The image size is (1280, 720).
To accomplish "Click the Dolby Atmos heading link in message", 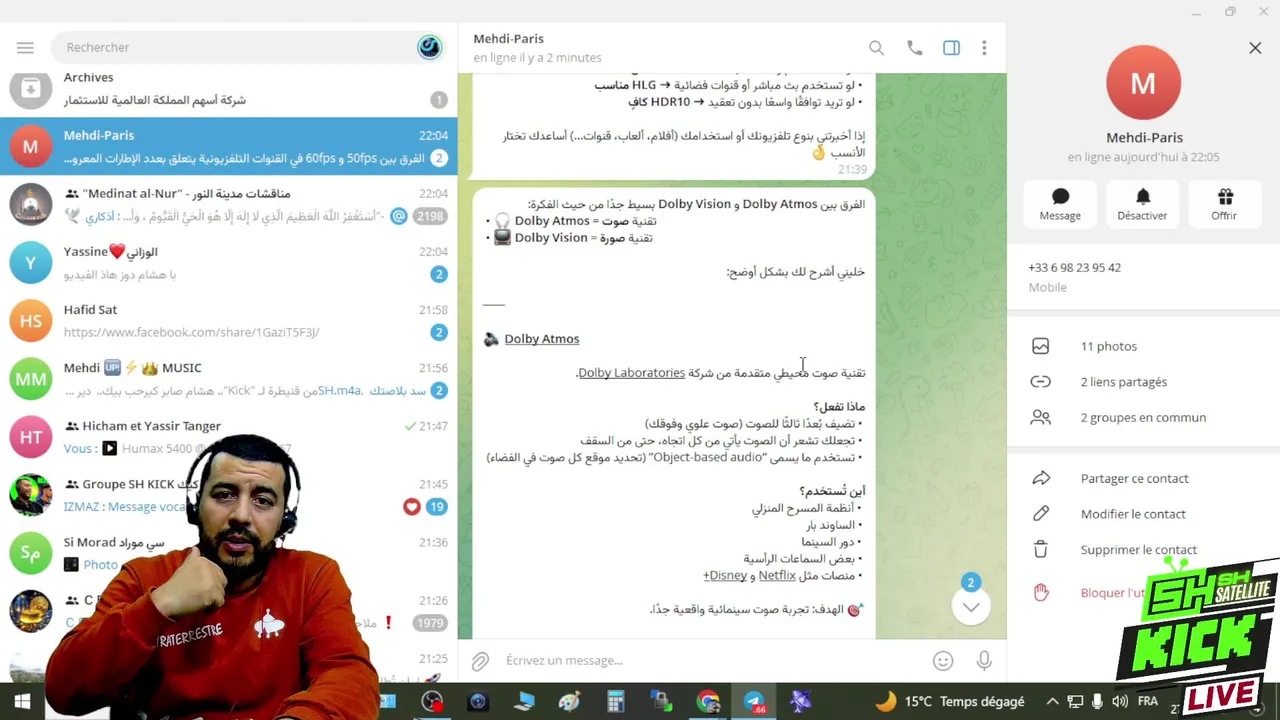I will tap(541, 339).
